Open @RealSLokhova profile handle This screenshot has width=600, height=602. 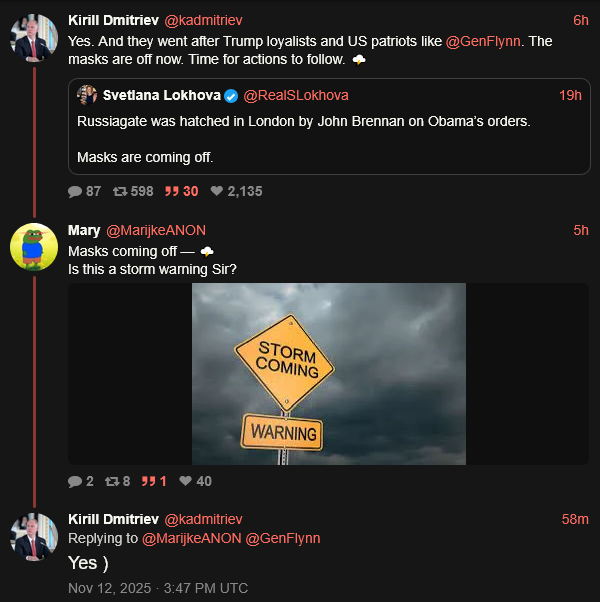tap(296, 96)
